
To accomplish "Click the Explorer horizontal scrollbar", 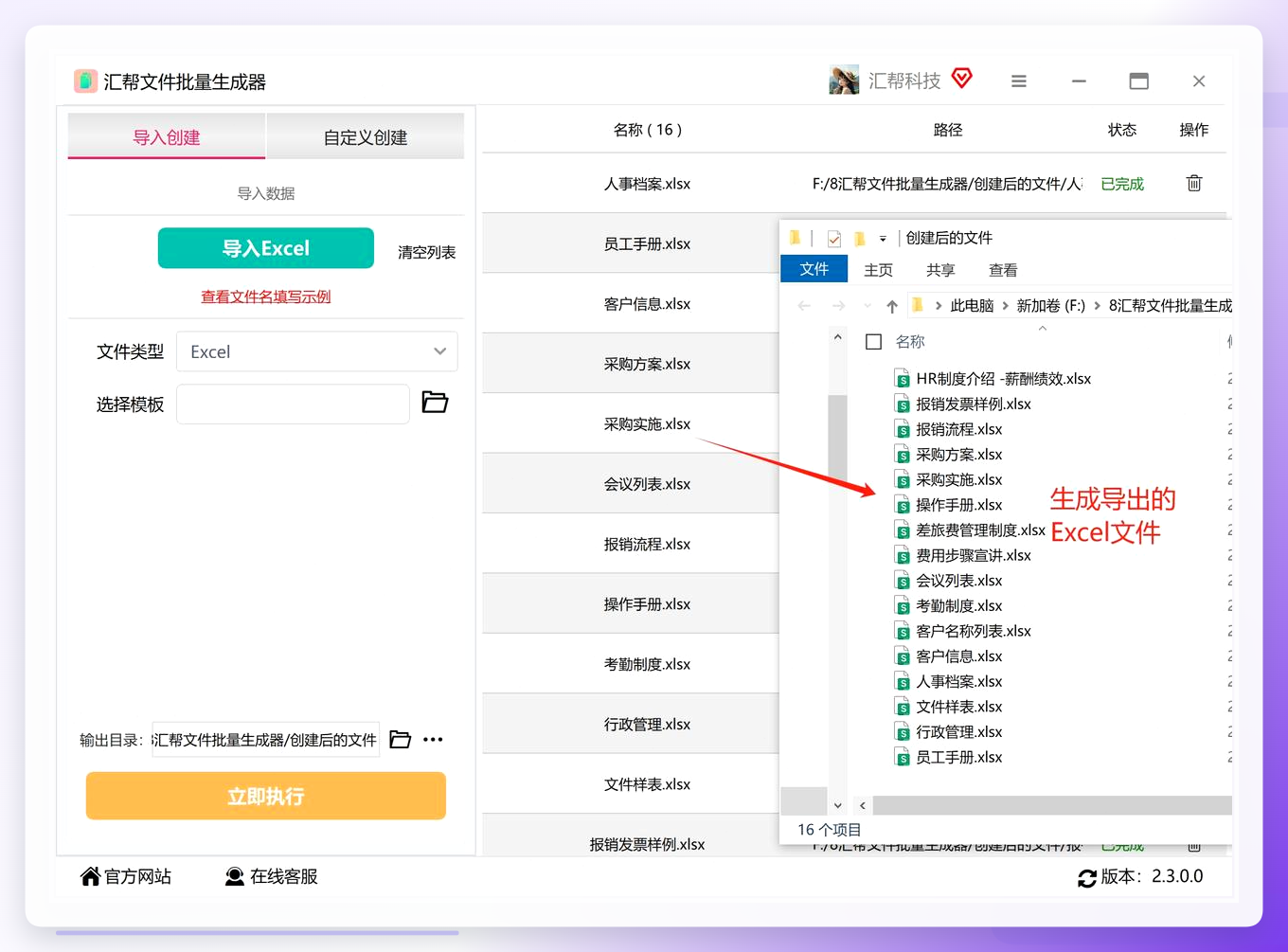I will click(x=1051, y=805).
